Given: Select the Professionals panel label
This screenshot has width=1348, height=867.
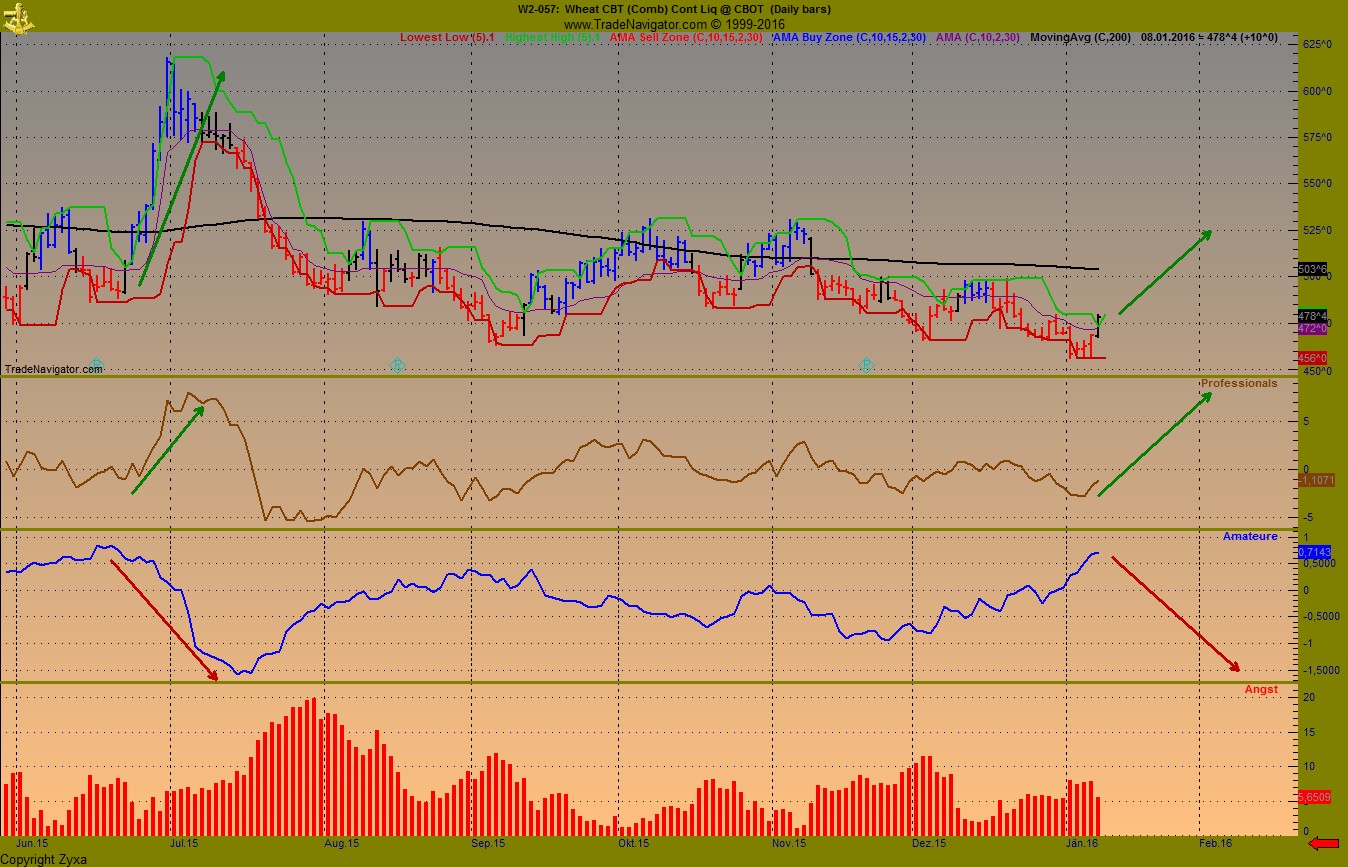Looking at the screenshot, I should pos(1240,383).
